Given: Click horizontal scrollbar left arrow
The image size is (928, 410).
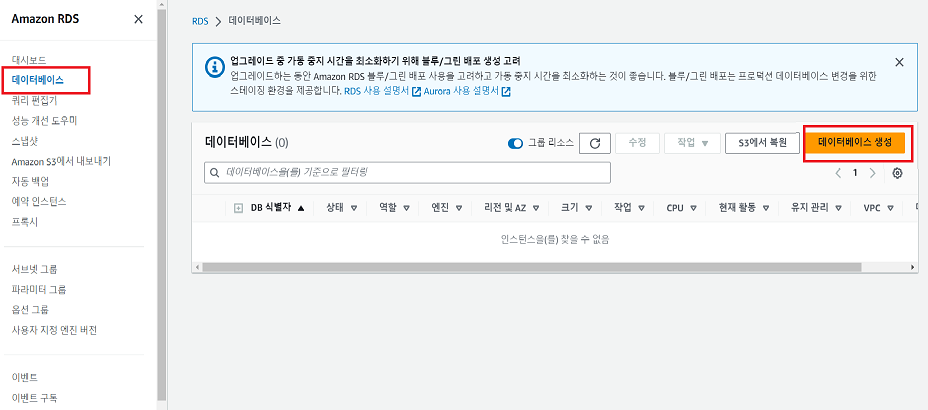Looking at the screenshot, I should tap(196, 267).
